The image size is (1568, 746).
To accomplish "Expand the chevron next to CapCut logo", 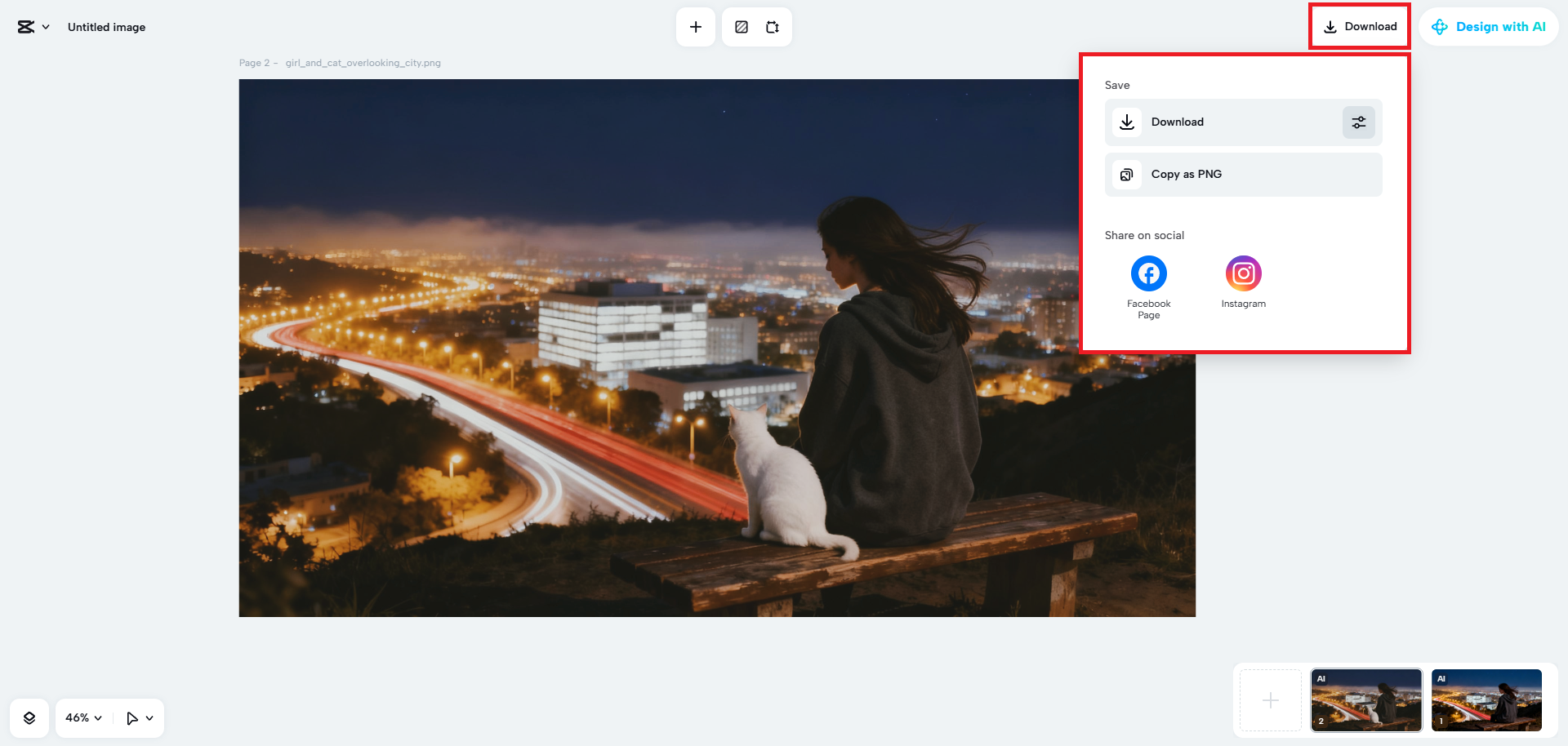I will coord(46,27).
